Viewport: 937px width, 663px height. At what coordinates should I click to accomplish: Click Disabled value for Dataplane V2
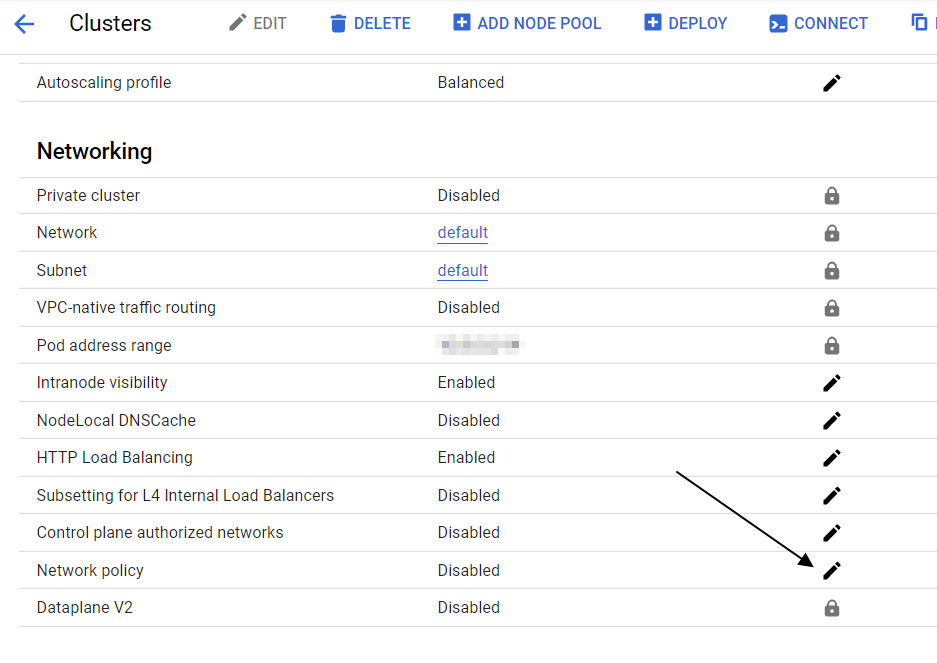point(468,607)
